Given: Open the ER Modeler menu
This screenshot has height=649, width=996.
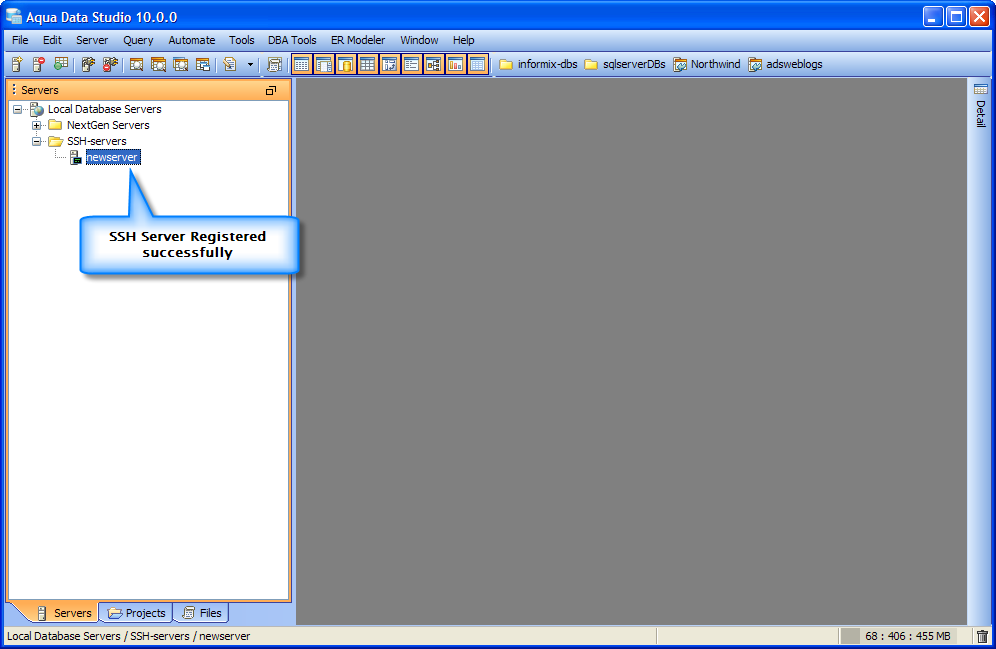Looking at the screenshot, I should [x=358, y=40].
